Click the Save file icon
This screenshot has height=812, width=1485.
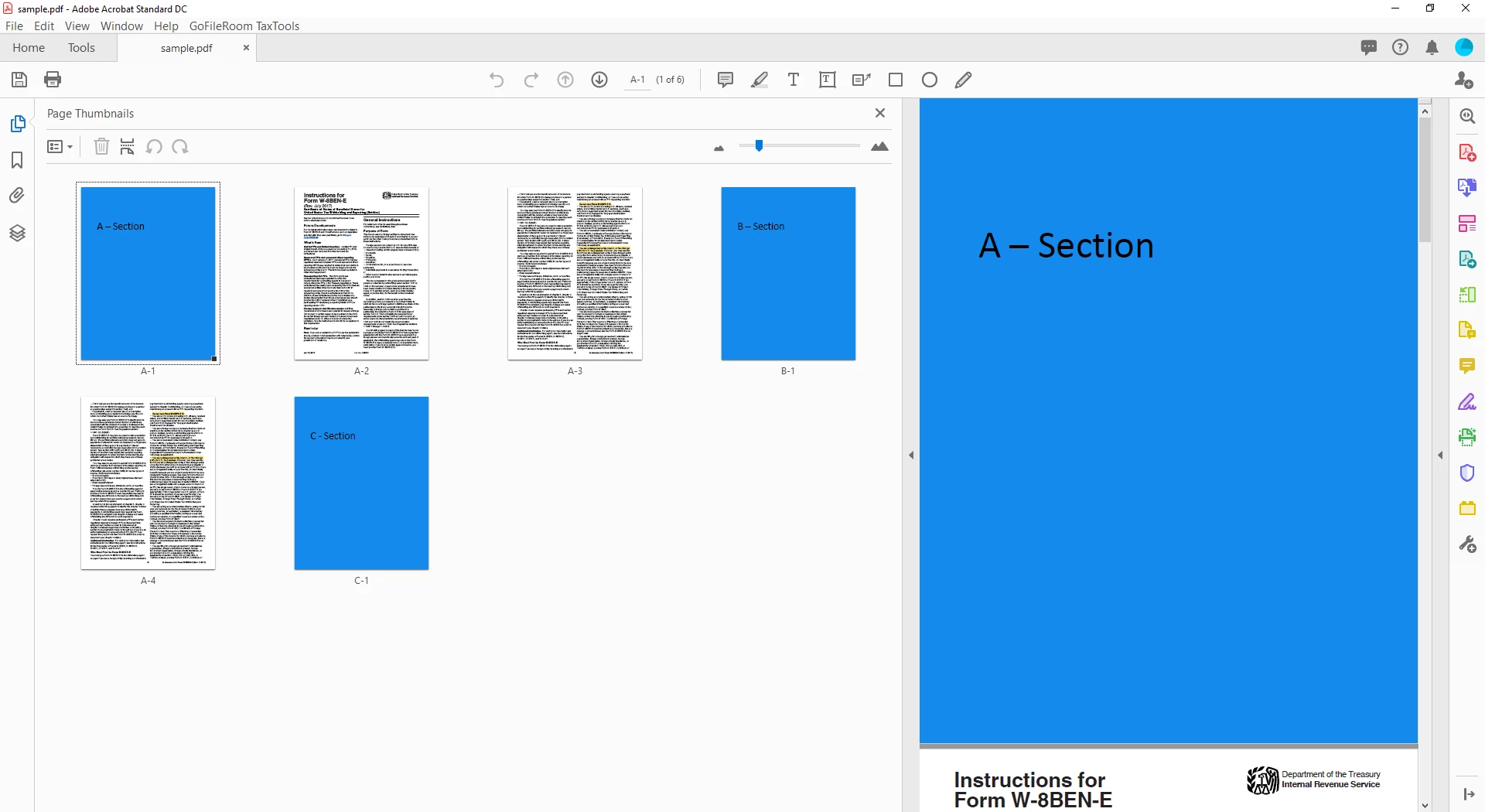click(19, 80)
